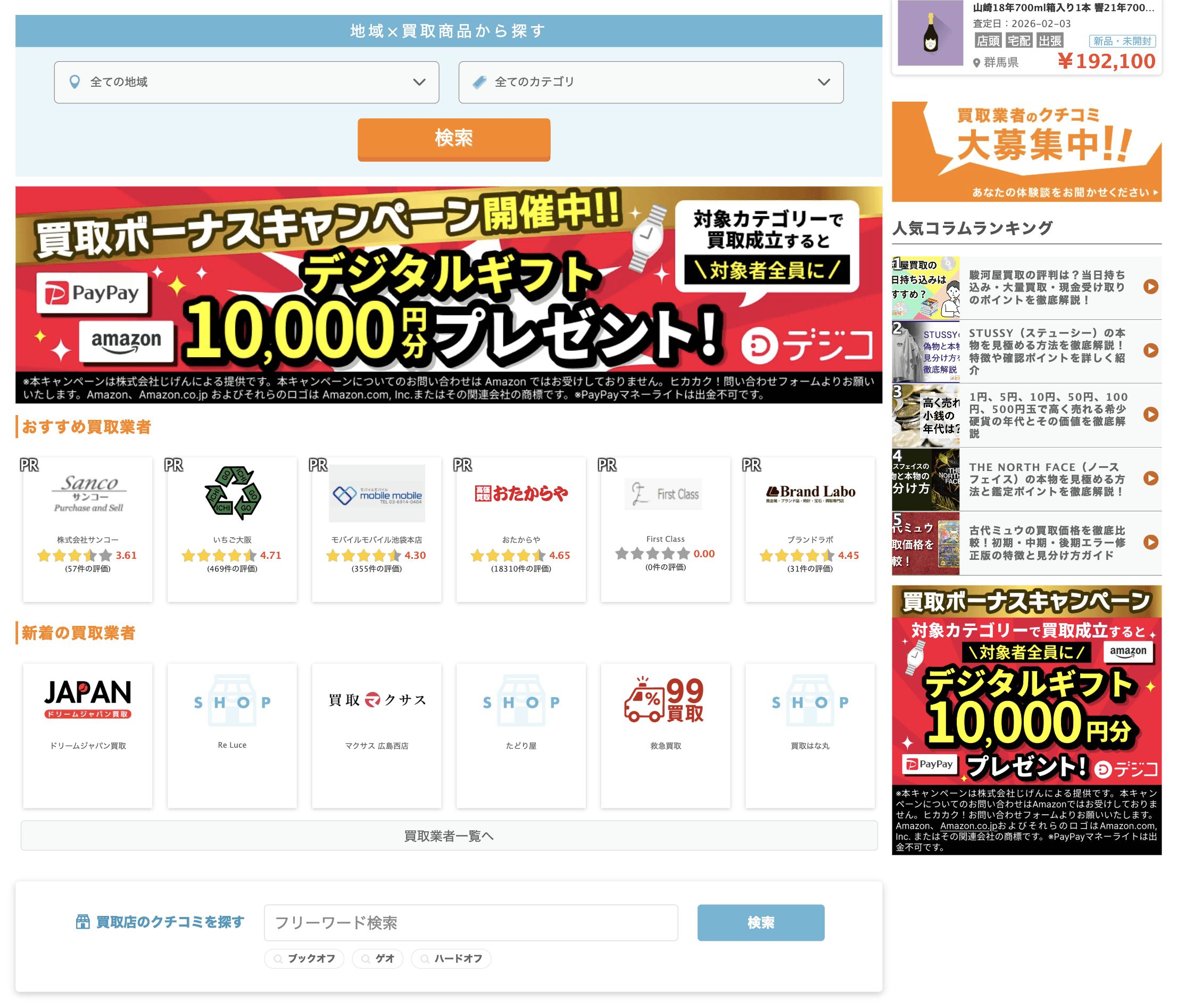Open the いちご大阪 recycle logo
Screen dimensions: 1177x1008
(x=232, y=493)
